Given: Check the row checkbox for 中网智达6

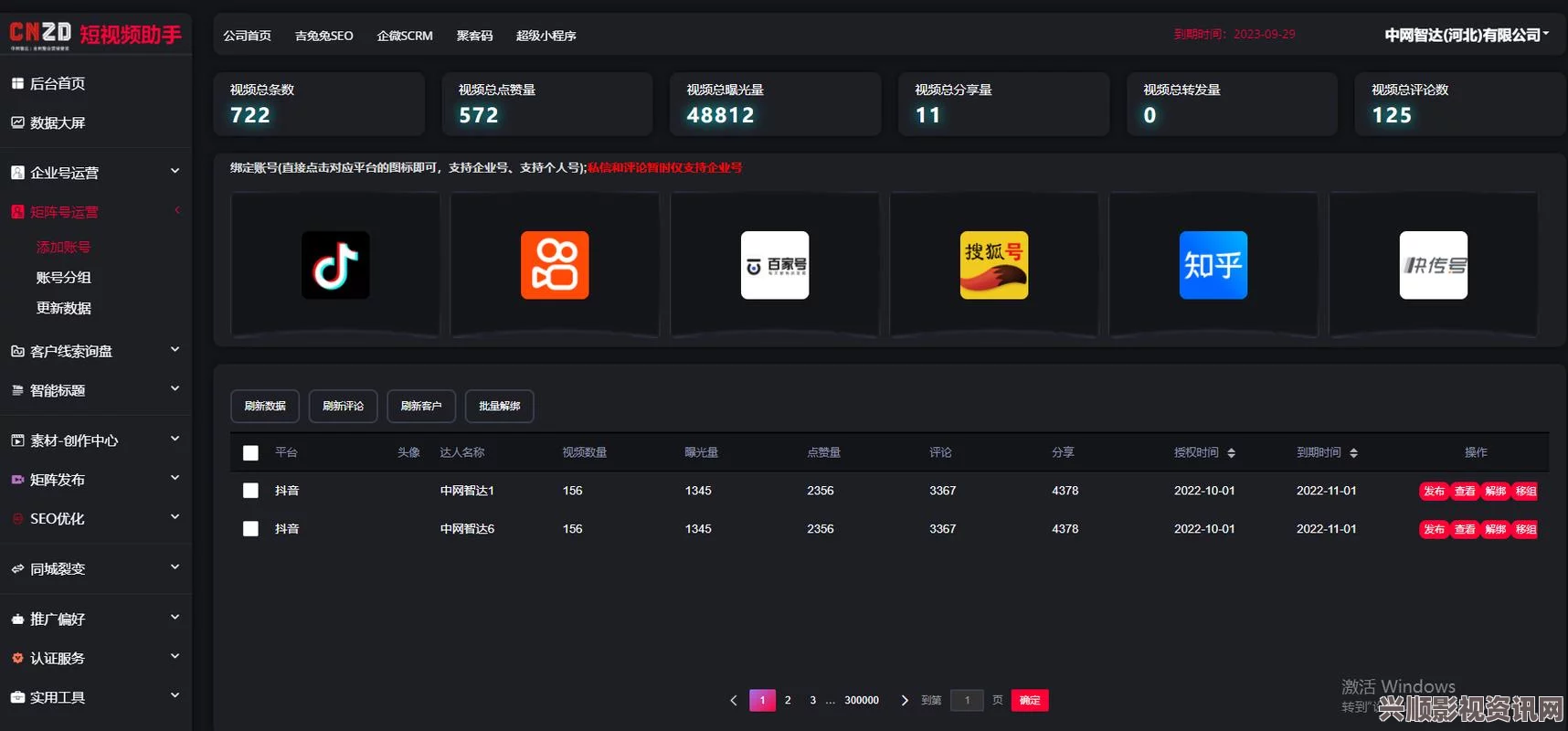Looking at the screenshot, I should 250,529.
